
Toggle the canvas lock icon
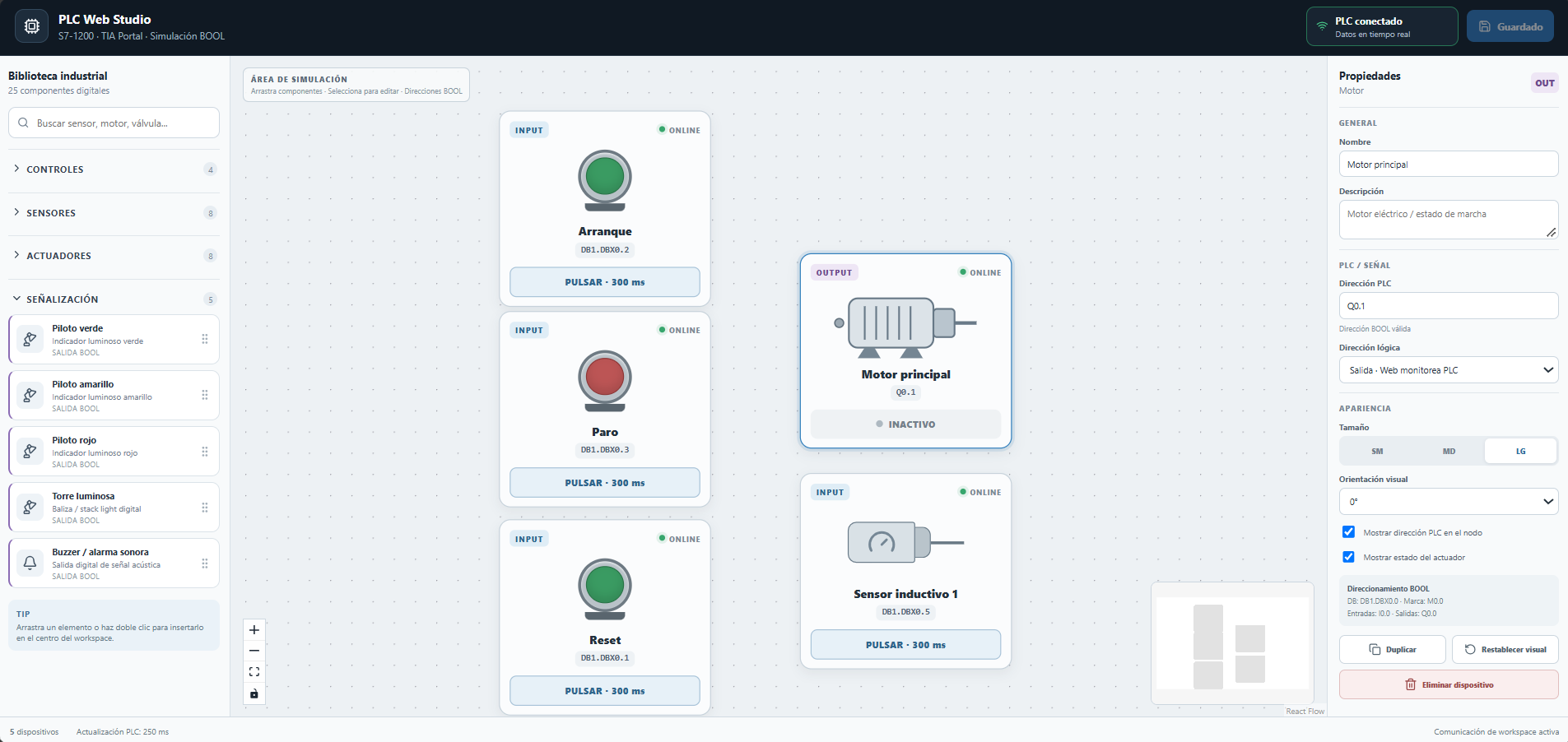[254, 693]
